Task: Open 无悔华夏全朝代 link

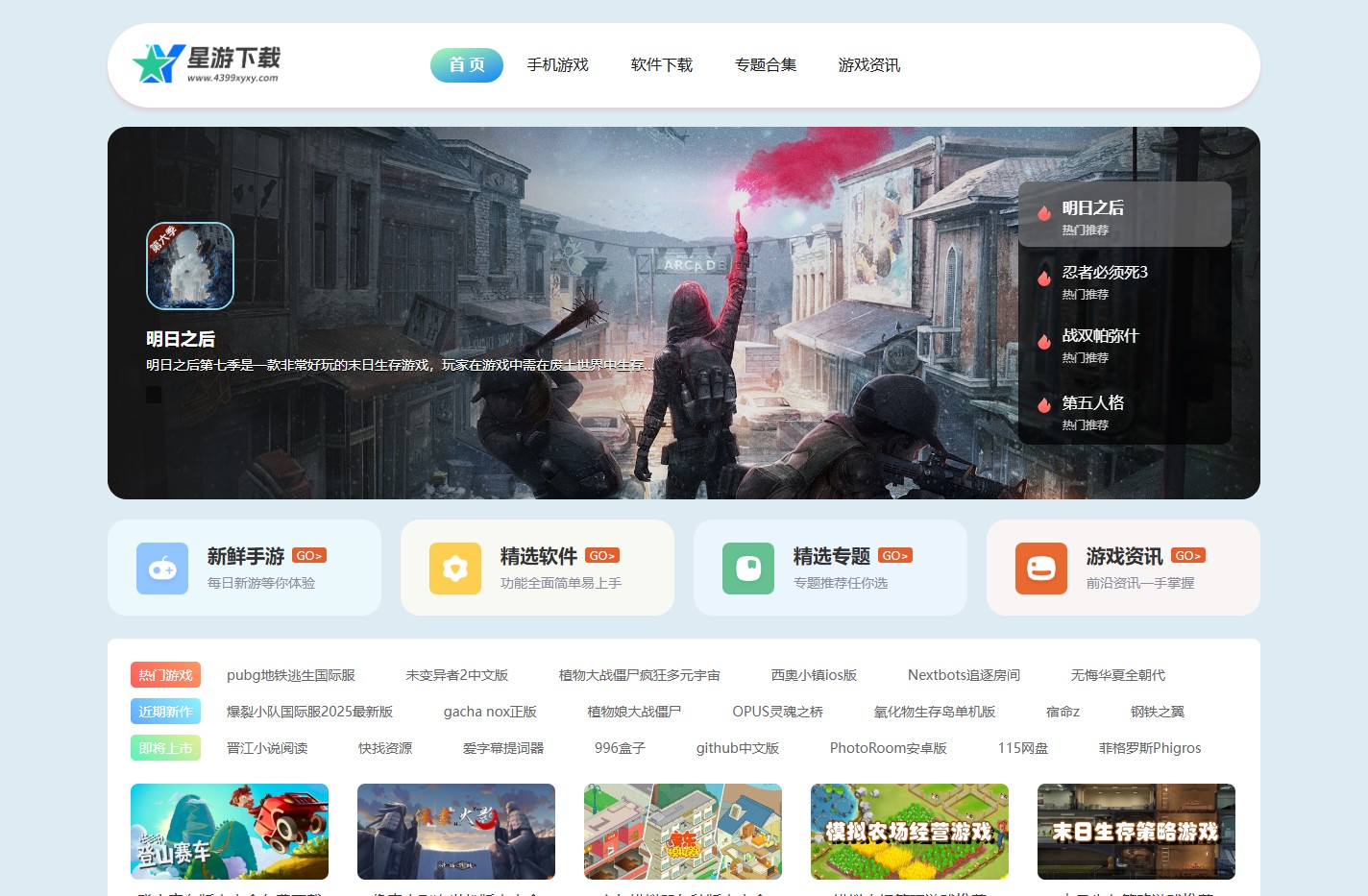Action: (x=1118, y=675)
